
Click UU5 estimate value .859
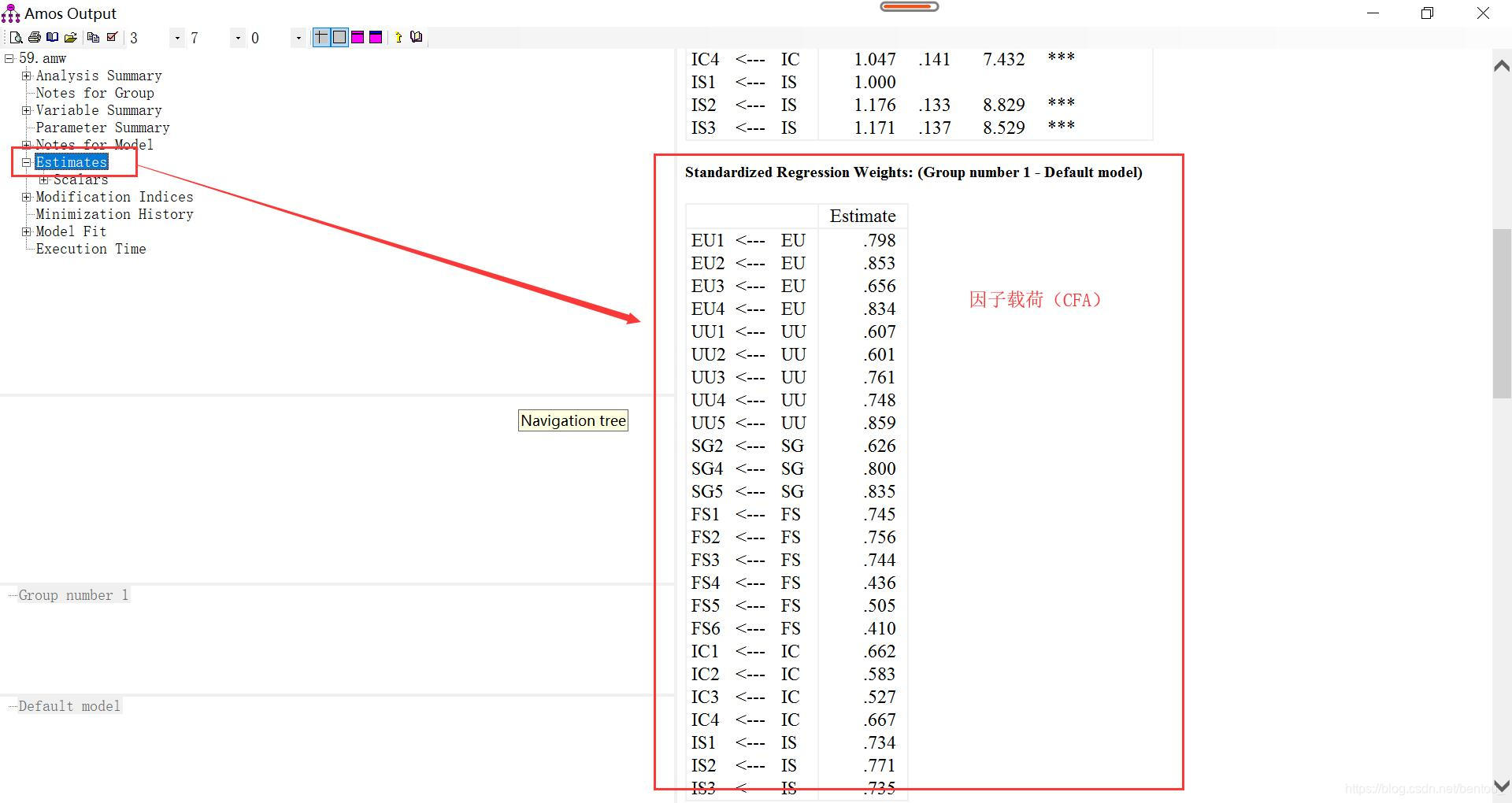(x=879, y=423)
